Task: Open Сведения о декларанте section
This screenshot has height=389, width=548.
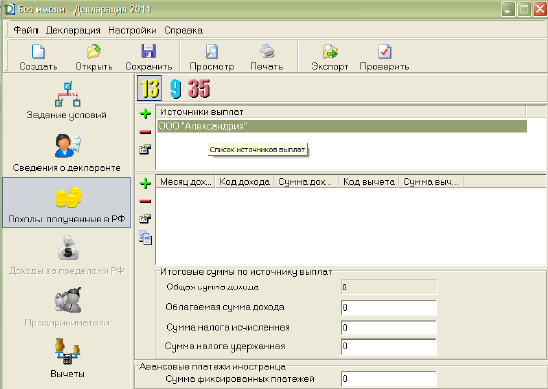Action: click(x=66, y=153)
